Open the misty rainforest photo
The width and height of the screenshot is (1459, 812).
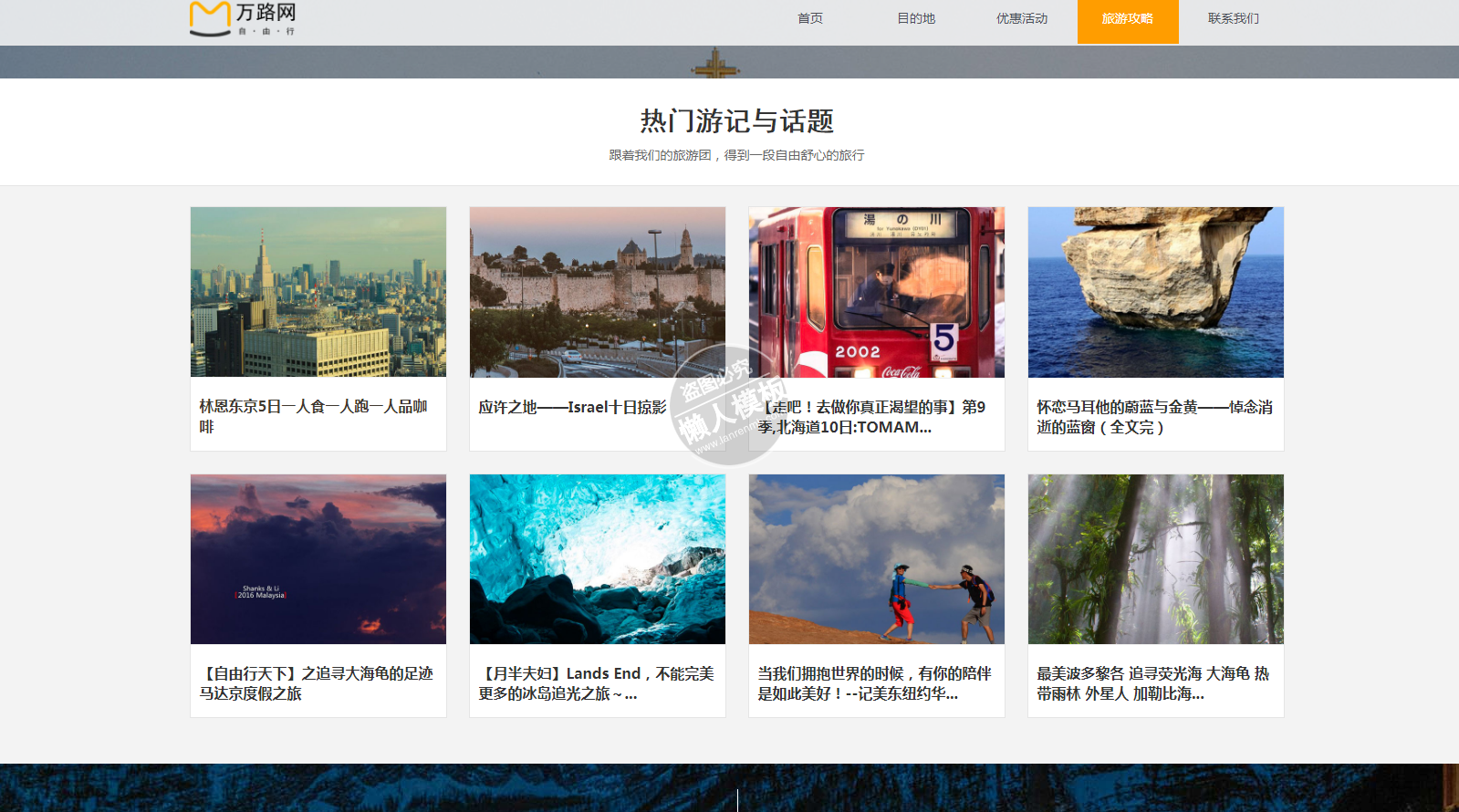coord(1156,559)
